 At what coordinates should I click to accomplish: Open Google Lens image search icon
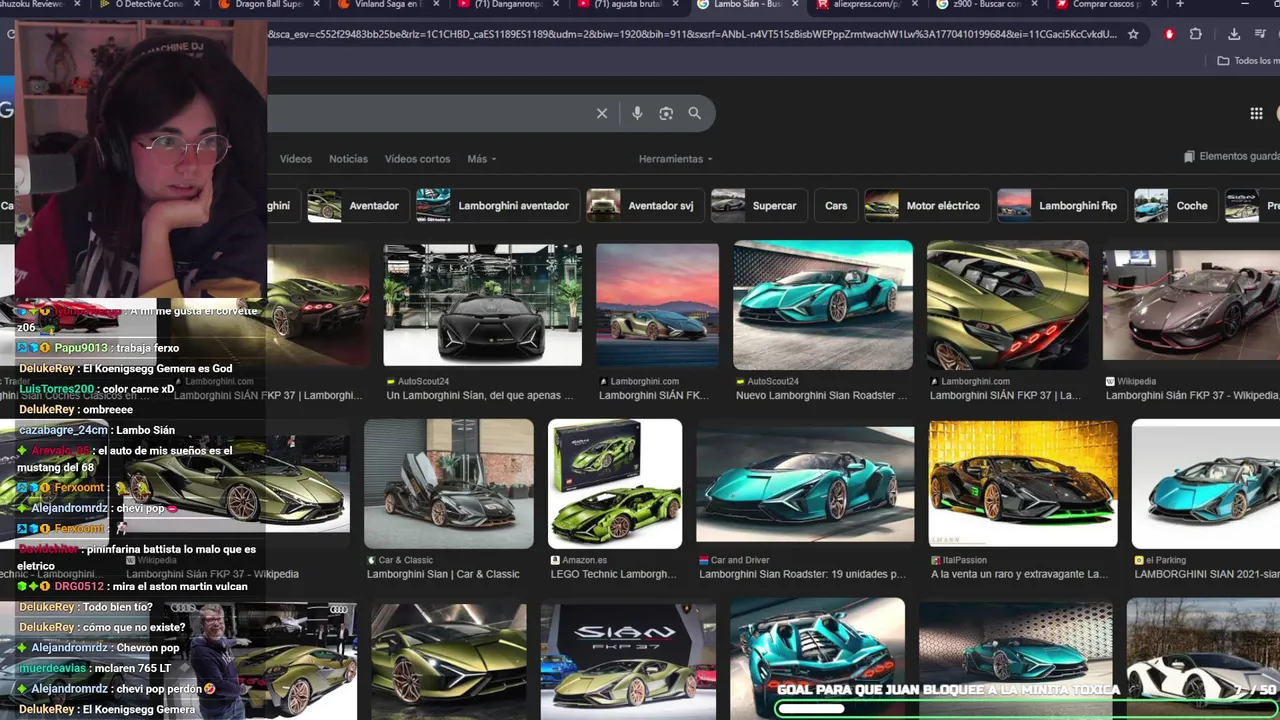pos(666,113)
